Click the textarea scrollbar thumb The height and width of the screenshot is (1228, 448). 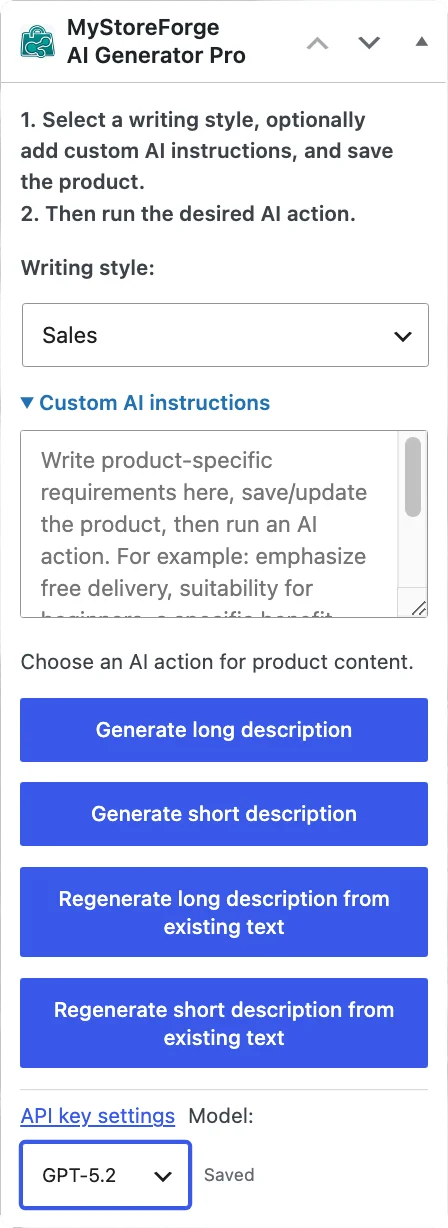coord(413,477)
